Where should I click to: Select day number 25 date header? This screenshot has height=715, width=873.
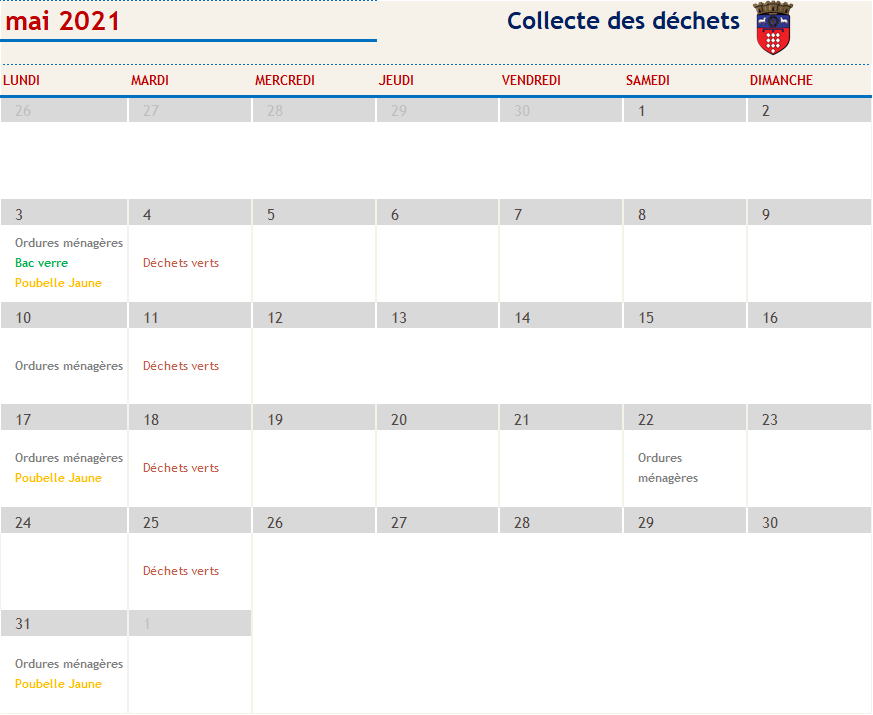point(190,521)
